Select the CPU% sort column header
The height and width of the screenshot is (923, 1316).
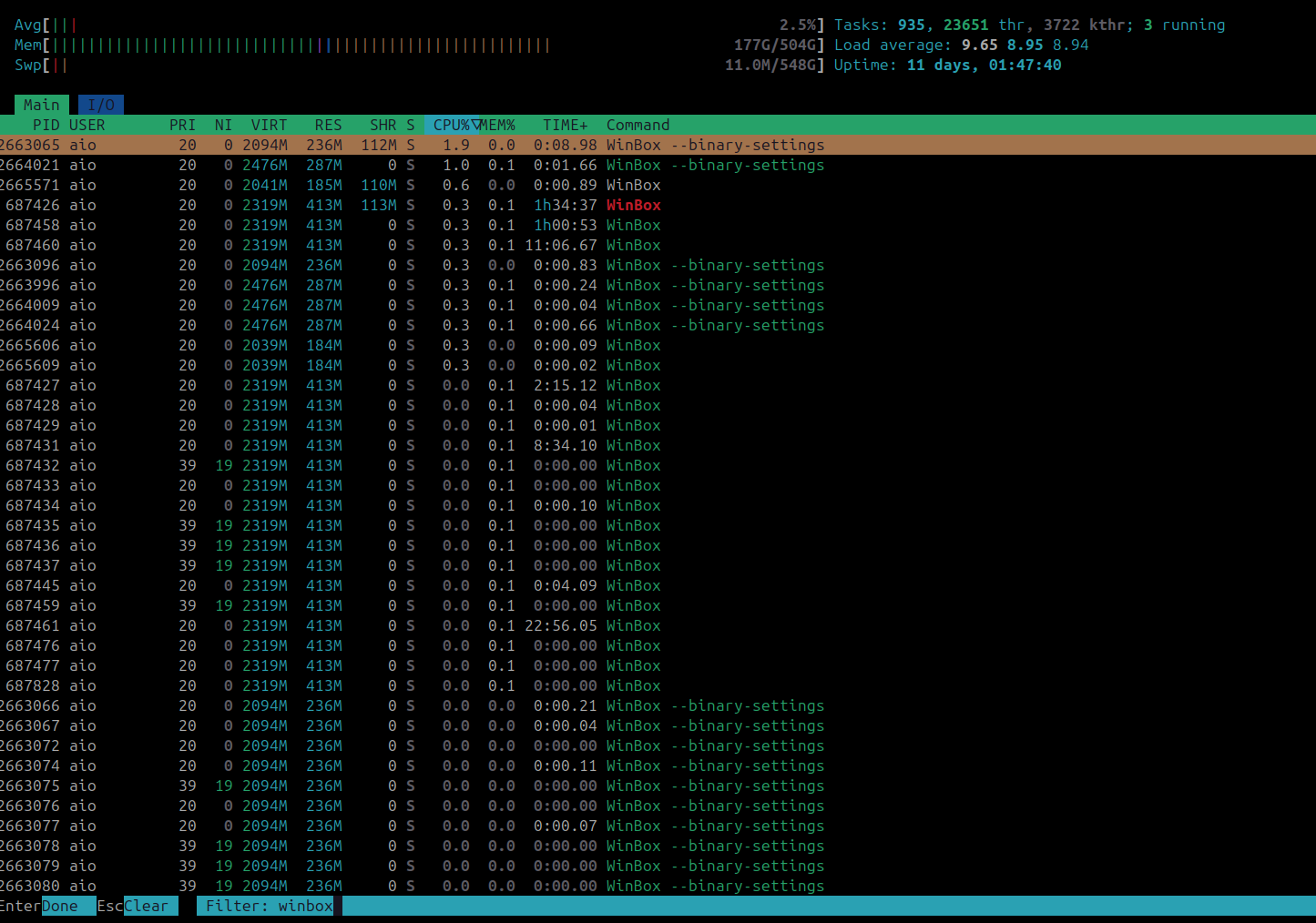click(452, 125)
